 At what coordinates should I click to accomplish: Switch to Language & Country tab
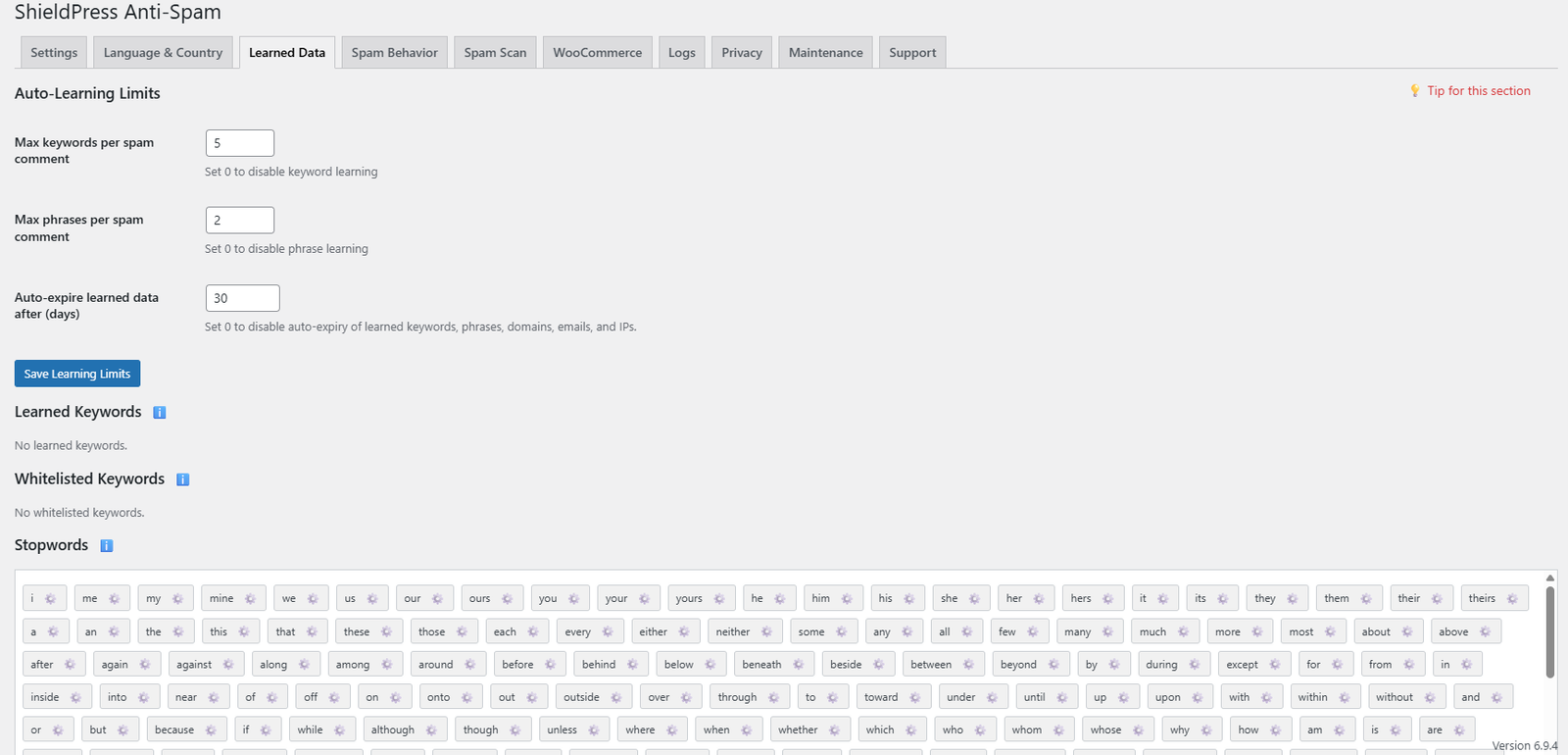163,53
